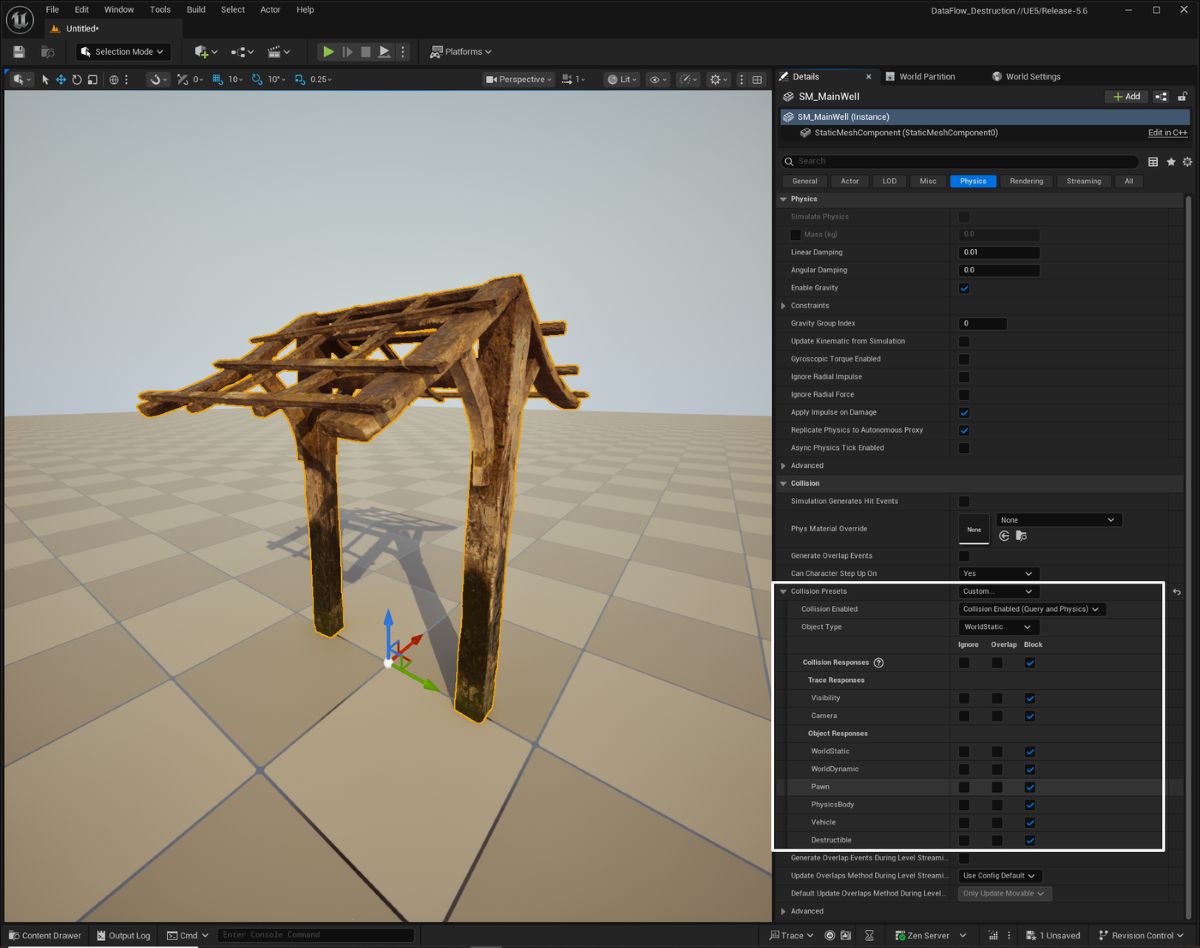
Task: Check the Pawn Overlap response box
Action: pyautogui.click(x=997, y=787)
